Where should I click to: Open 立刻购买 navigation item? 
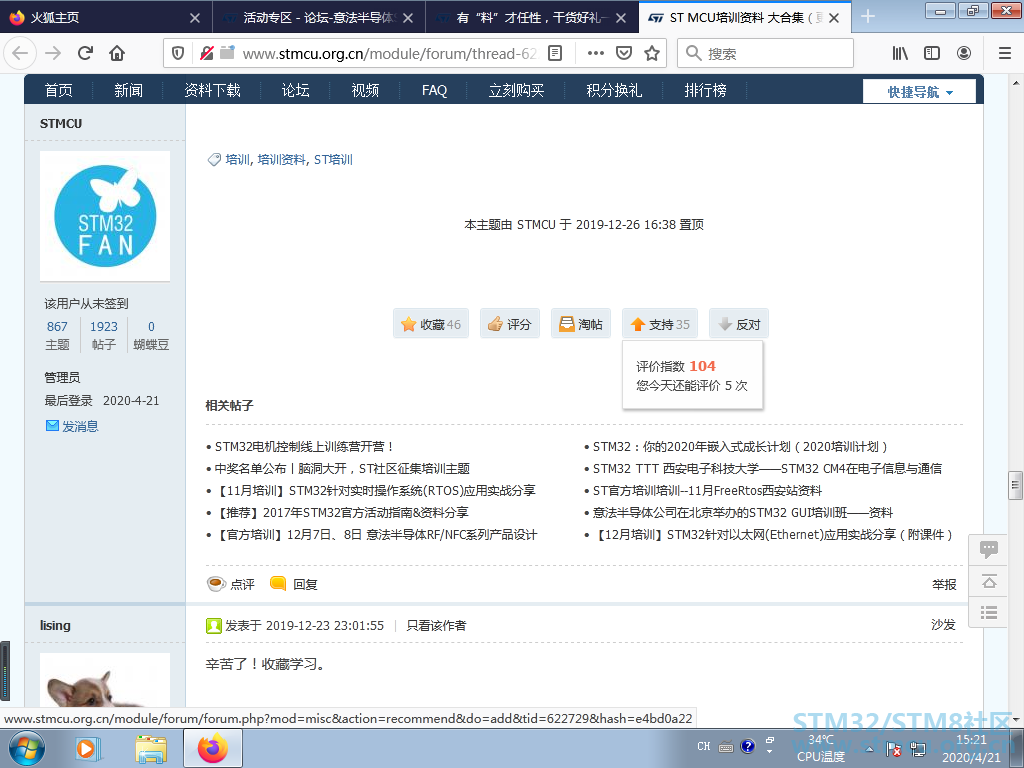[x=516, y=90]
